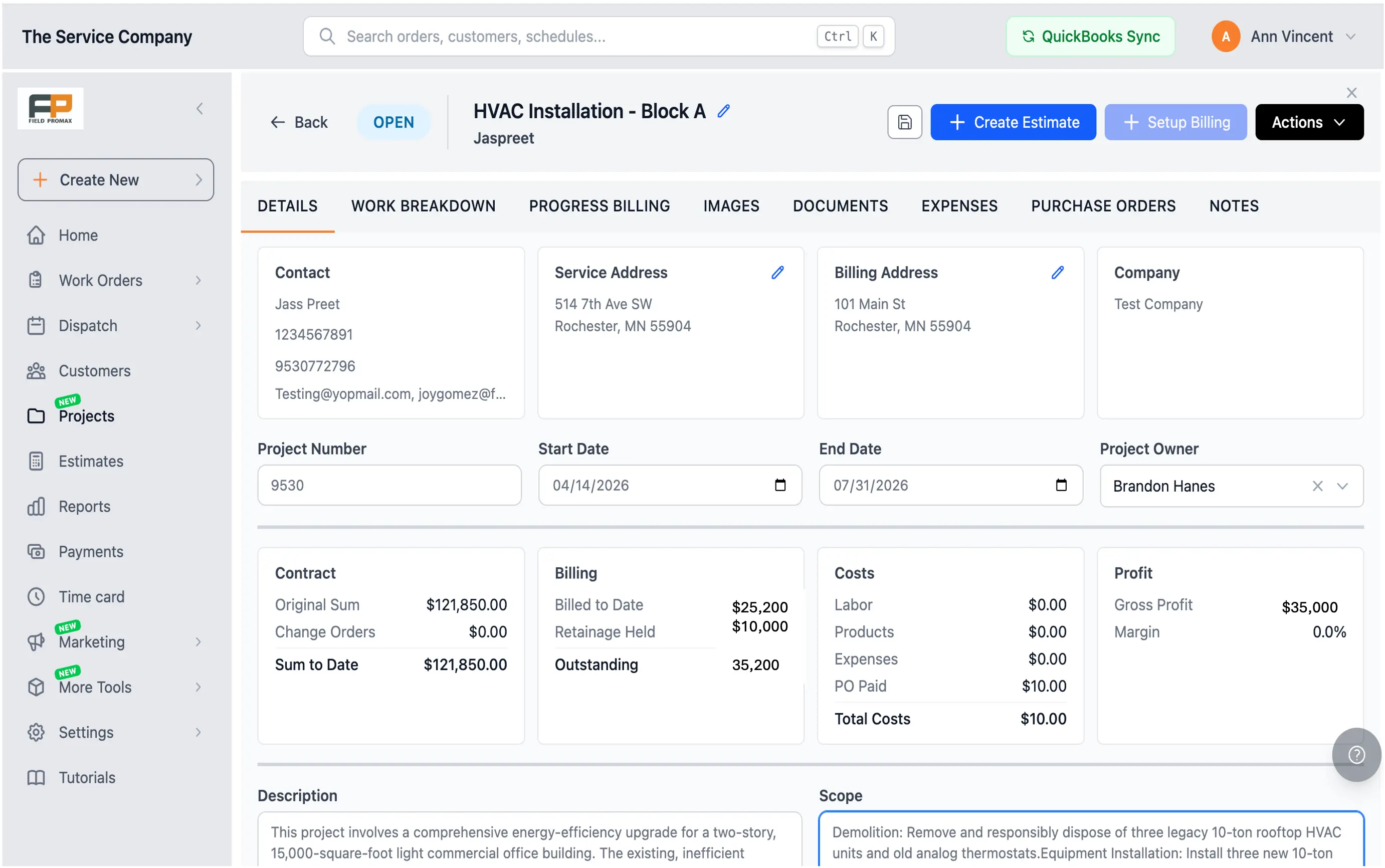Click the QuickBooks Sync button
The height and width of the screenshot is (868, 1385).
point(1090,36)
